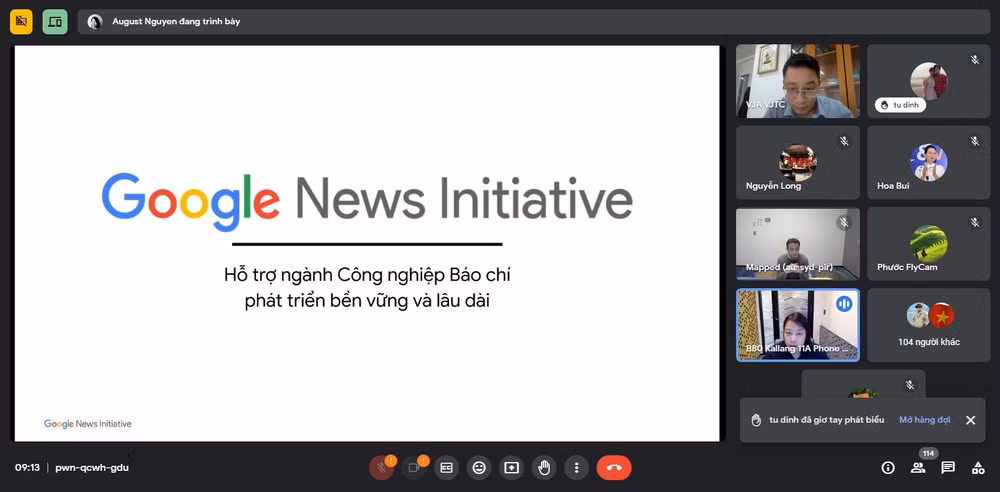The height and width of the screenshot is (492, 1000).
Task: Turn on the camera
Action: point(413,468)
